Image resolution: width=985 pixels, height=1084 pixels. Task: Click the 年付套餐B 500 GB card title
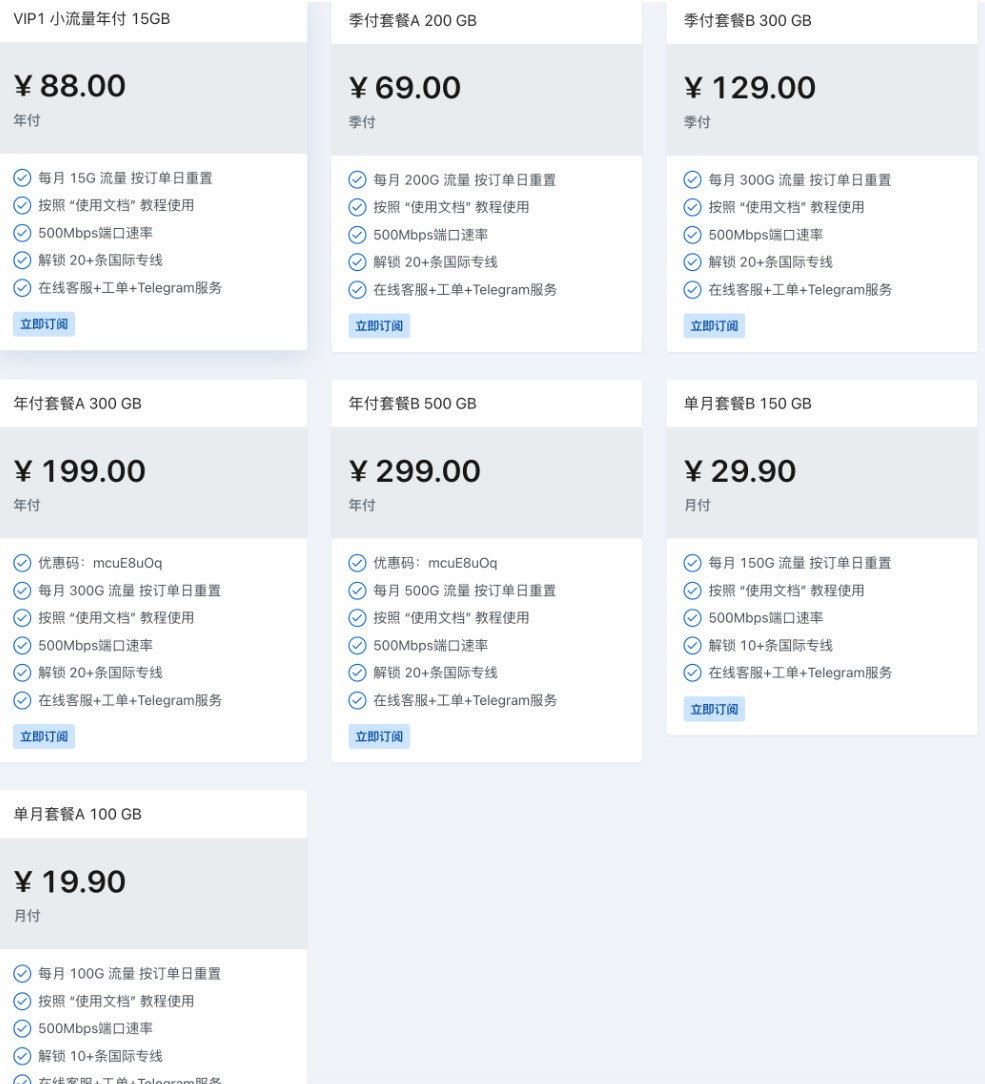[412, 404]
